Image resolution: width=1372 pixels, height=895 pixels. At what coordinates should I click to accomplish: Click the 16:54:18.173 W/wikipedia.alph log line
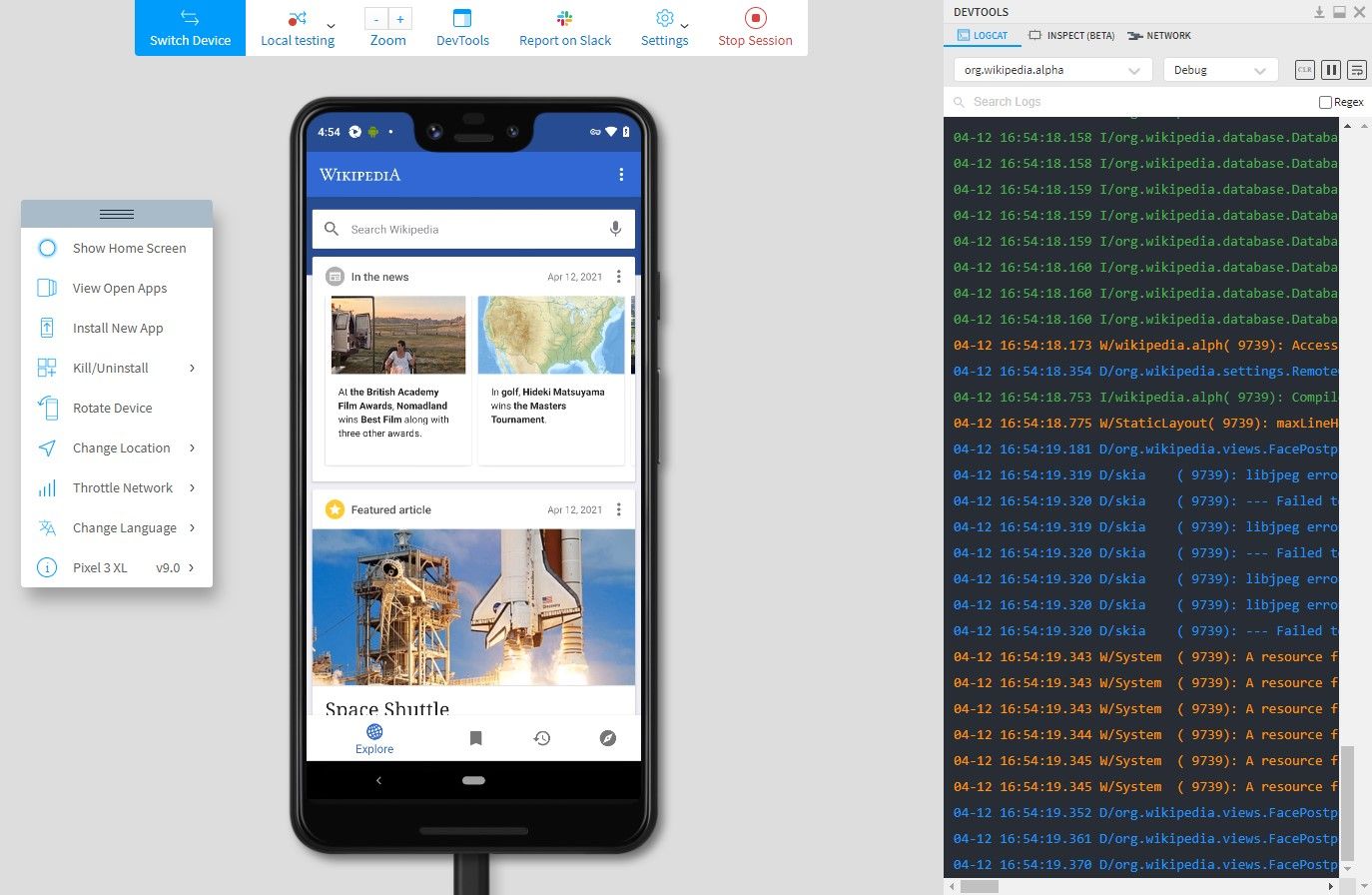pyautogui.click(x=1145, y=346)
